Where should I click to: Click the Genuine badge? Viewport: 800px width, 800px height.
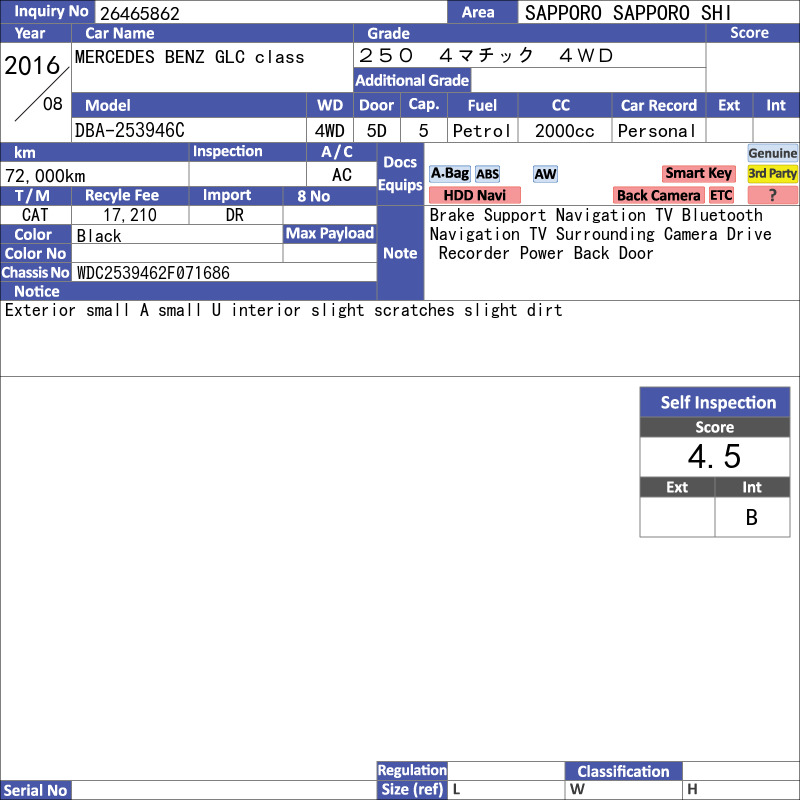tap(772, 153)
